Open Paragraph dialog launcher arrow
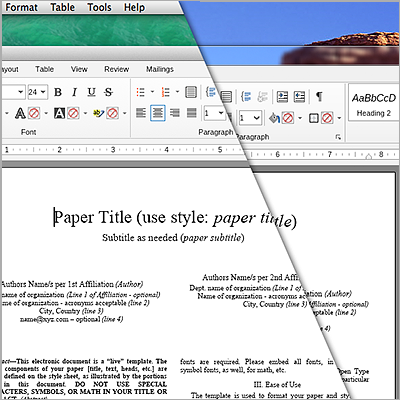The height and width of the screenshot is (400, 400). (x=338, y=137)
